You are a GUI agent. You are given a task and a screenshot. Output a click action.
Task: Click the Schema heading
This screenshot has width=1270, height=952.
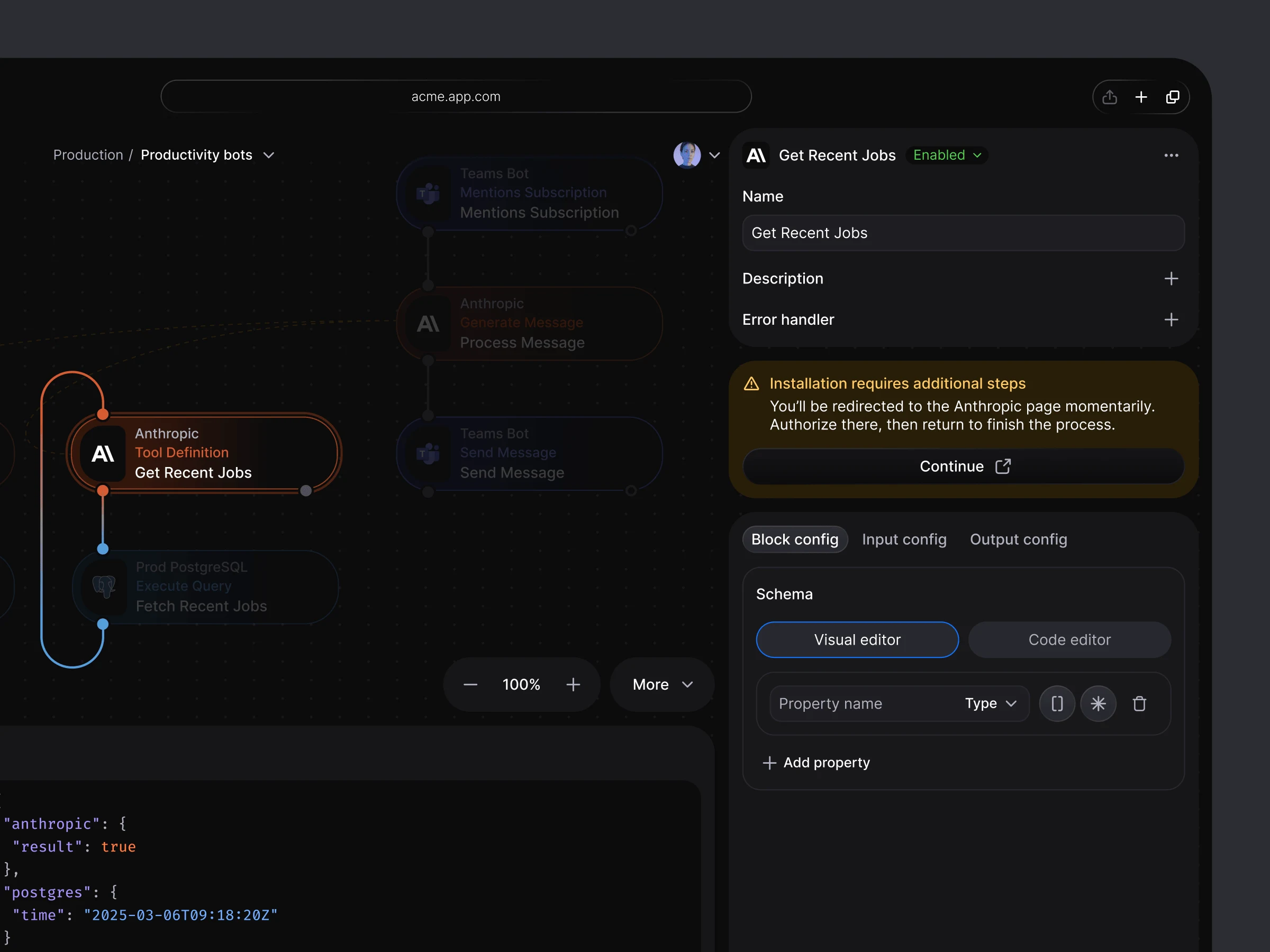(784, 594)
